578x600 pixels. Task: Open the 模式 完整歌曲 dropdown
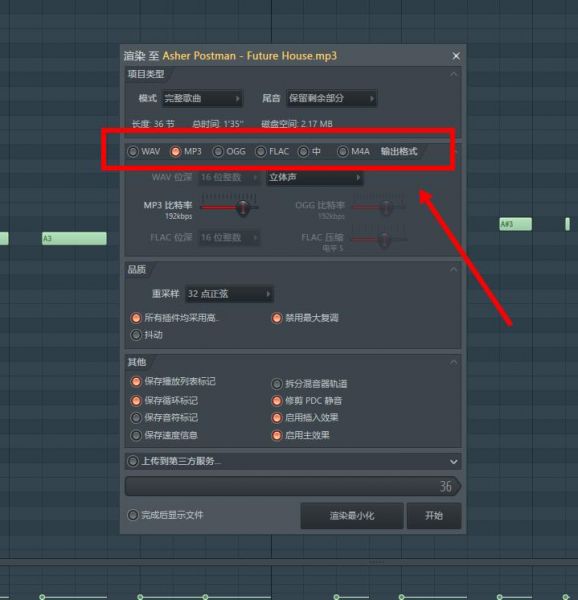pos(202,98)
